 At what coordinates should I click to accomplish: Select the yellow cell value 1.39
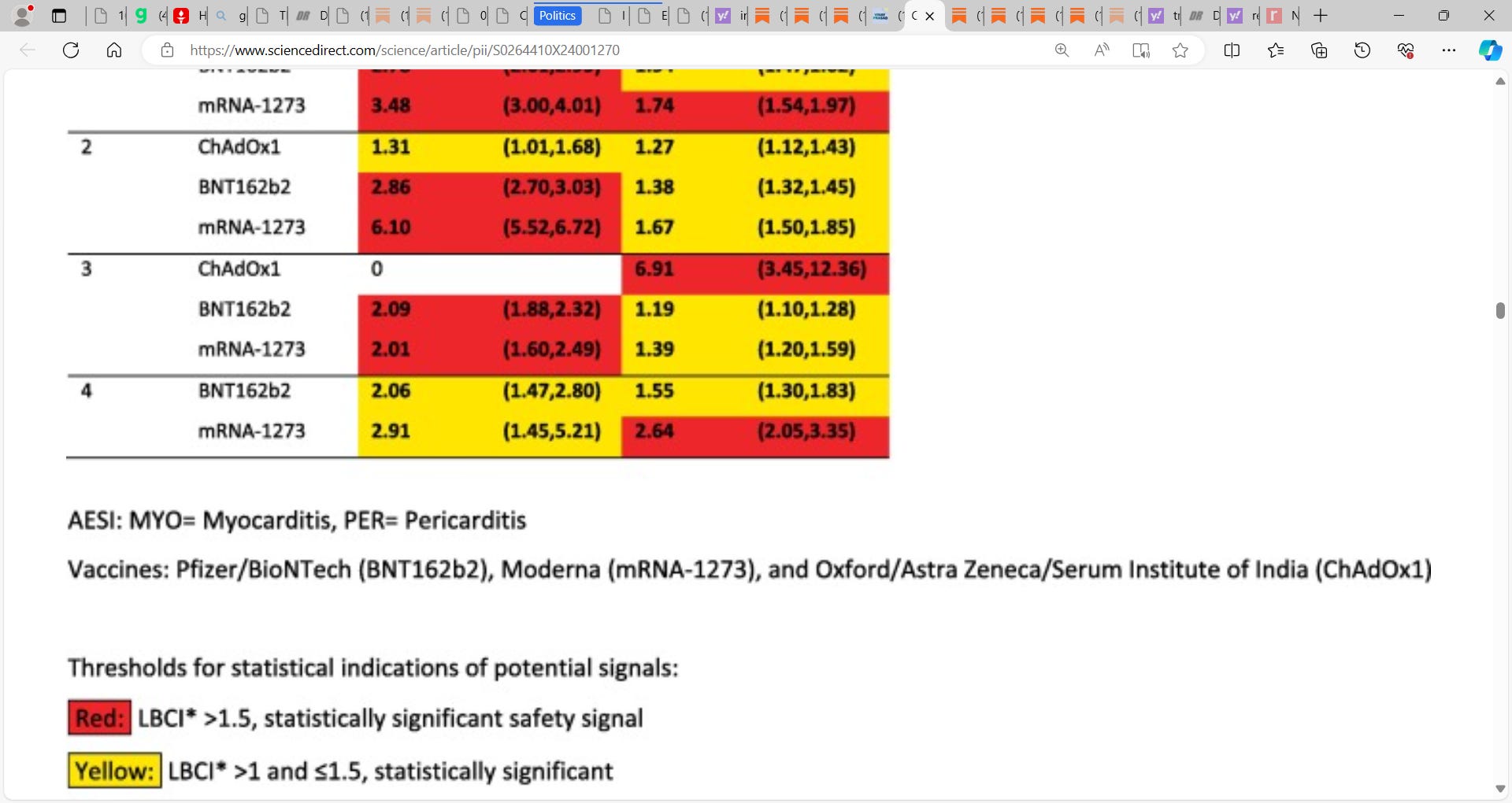click(654, 350)
